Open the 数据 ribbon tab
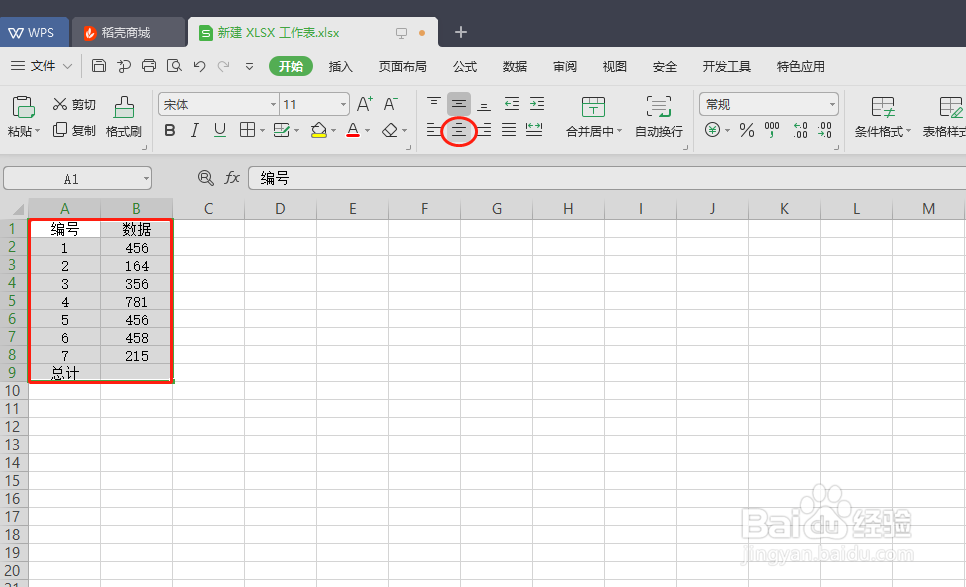 click(x=514, y=67)
